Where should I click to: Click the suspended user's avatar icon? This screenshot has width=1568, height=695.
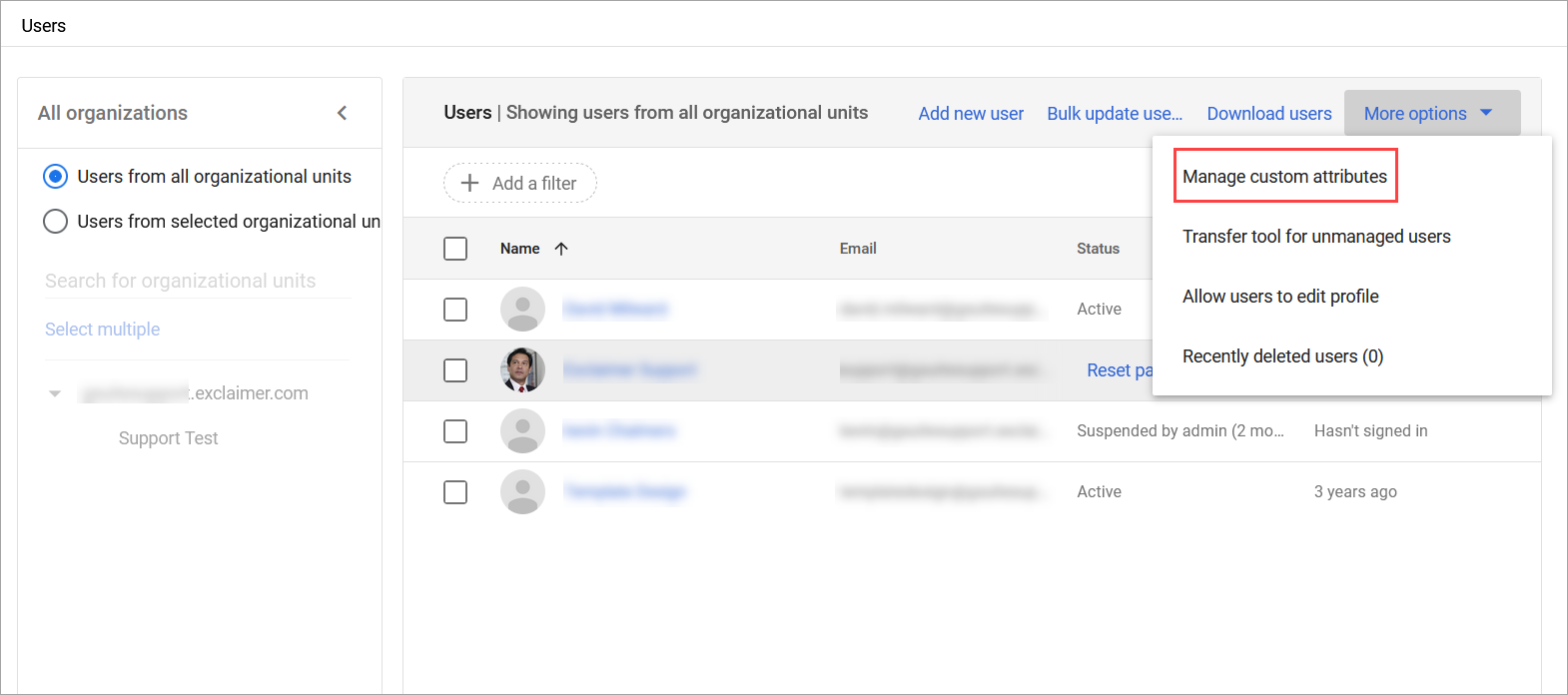click(x=522, y=431)
